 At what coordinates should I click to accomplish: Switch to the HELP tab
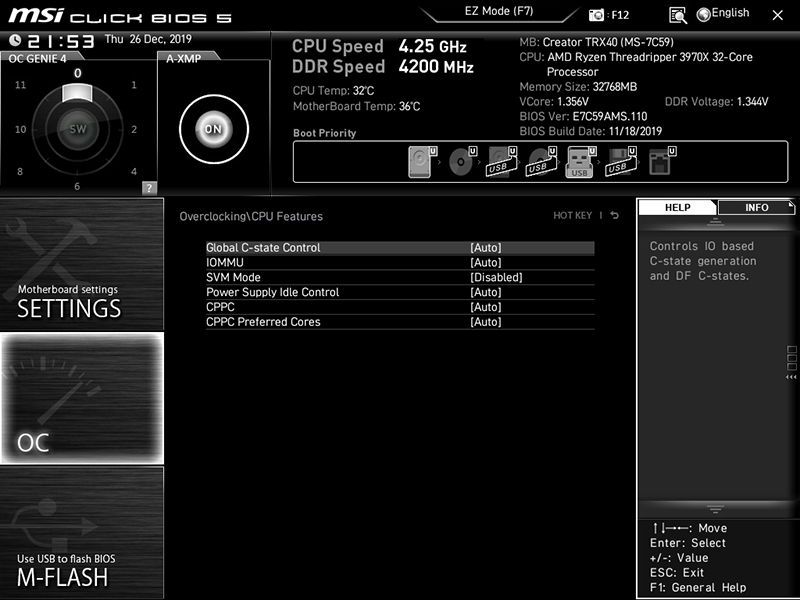678,207
